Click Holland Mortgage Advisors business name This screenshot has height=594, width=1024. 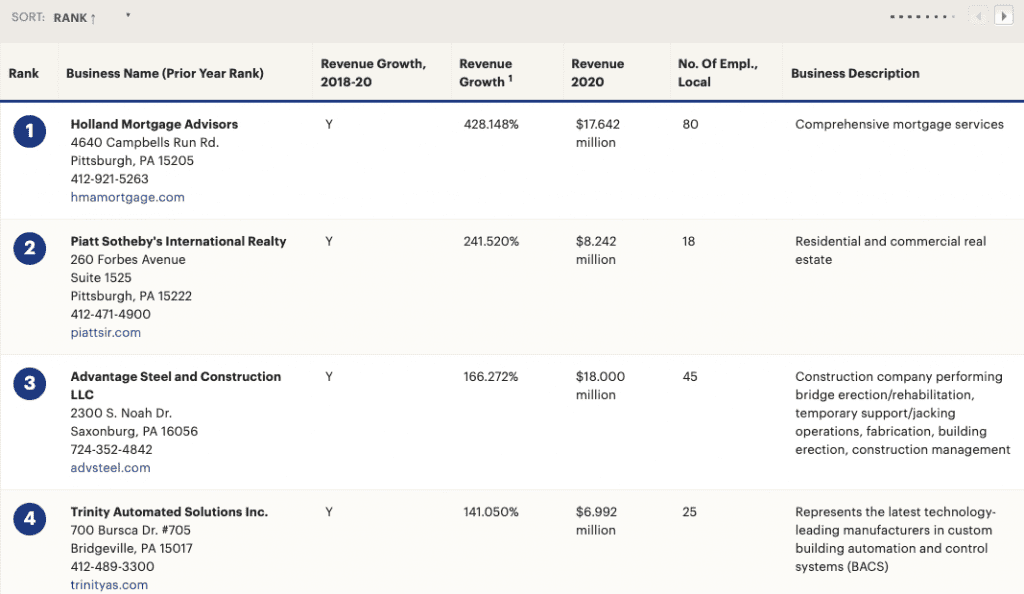click(x=154, y=124)
